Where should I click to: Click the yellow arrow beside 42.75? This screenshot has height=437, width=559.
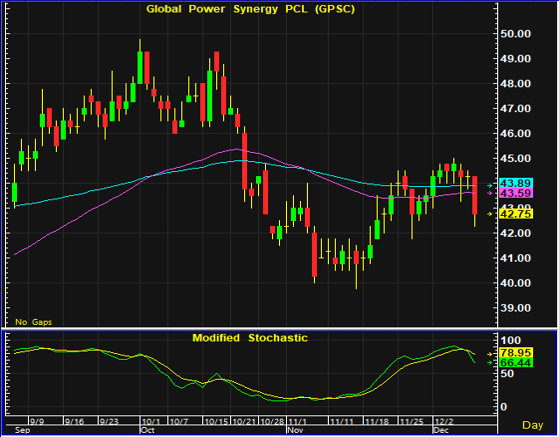pyautogui.click(x=490, y=214)
